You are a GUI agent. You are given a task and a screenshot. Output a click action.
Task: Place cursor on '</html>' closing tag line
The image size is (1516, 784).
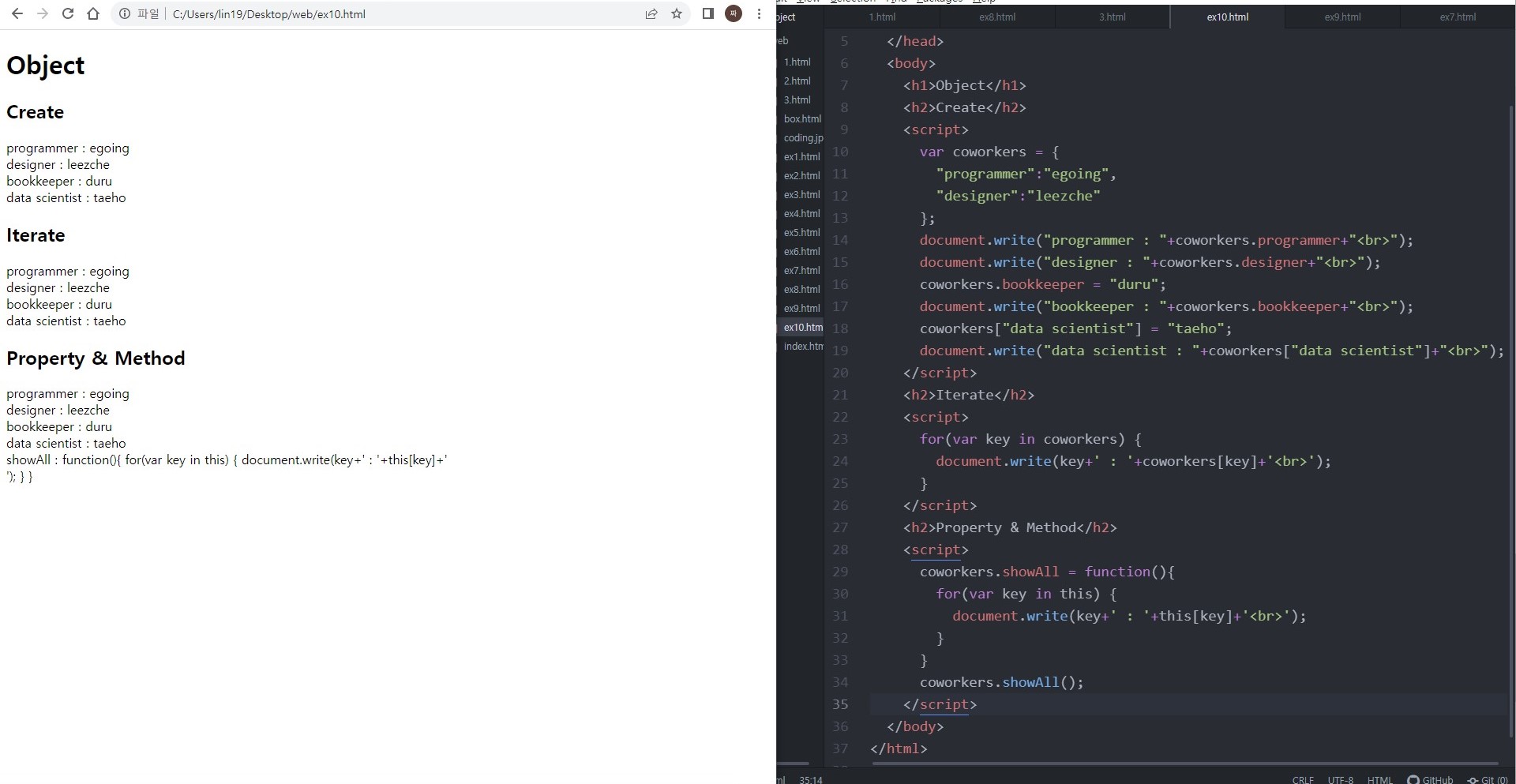click(899, 748)
